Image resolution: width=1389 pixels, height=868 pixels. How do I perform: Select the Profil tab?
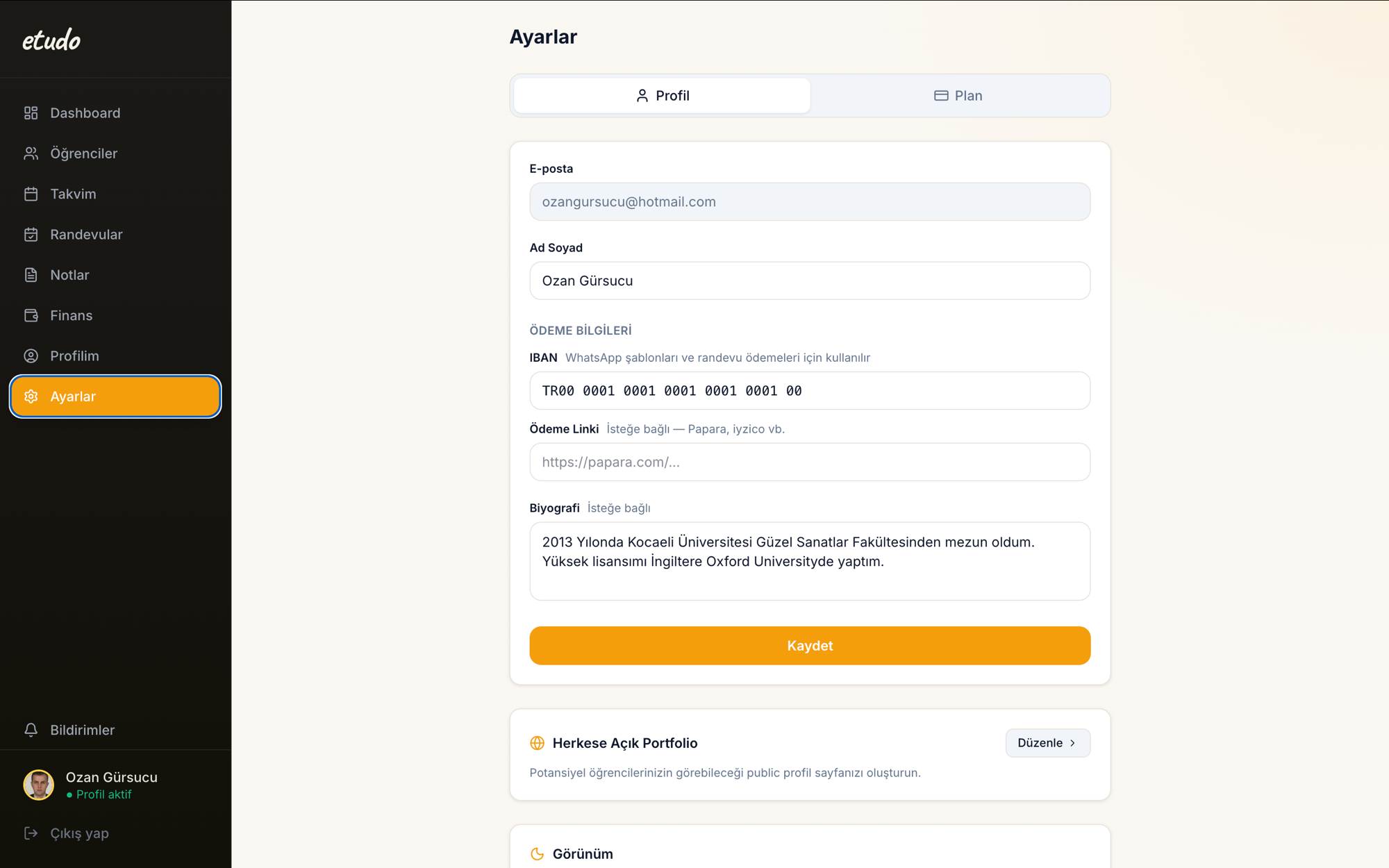[x=662, y=96]
